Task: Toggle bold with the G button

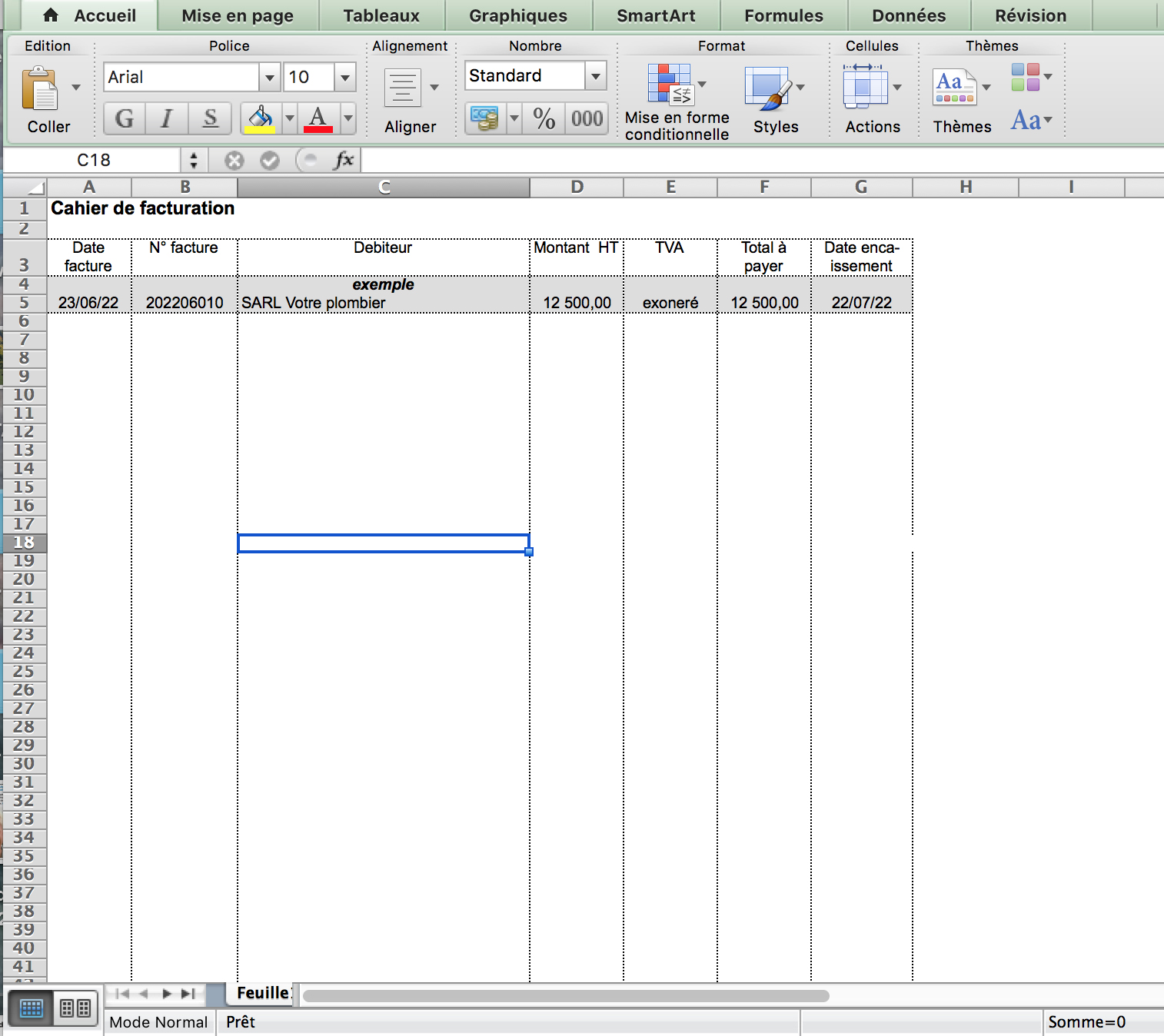Action: pyautogui.click(x=124, y=118)
